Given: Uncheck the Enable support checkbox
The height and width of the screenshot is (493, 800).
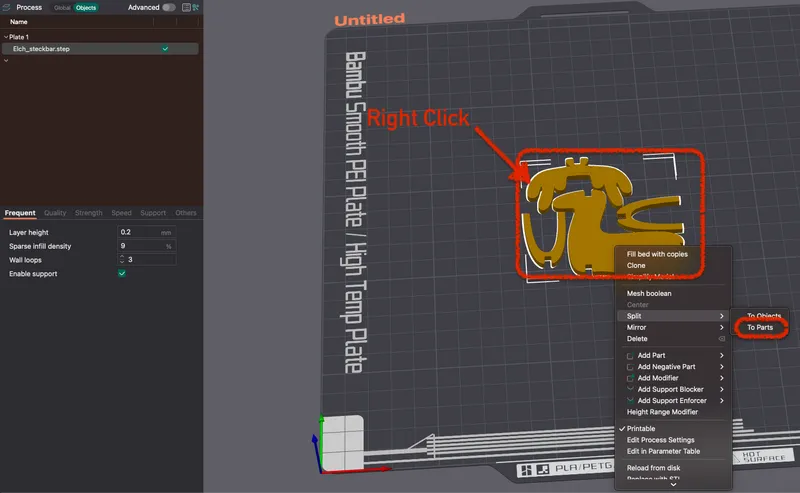Looking at the screenshot, I should pos(122,273).
